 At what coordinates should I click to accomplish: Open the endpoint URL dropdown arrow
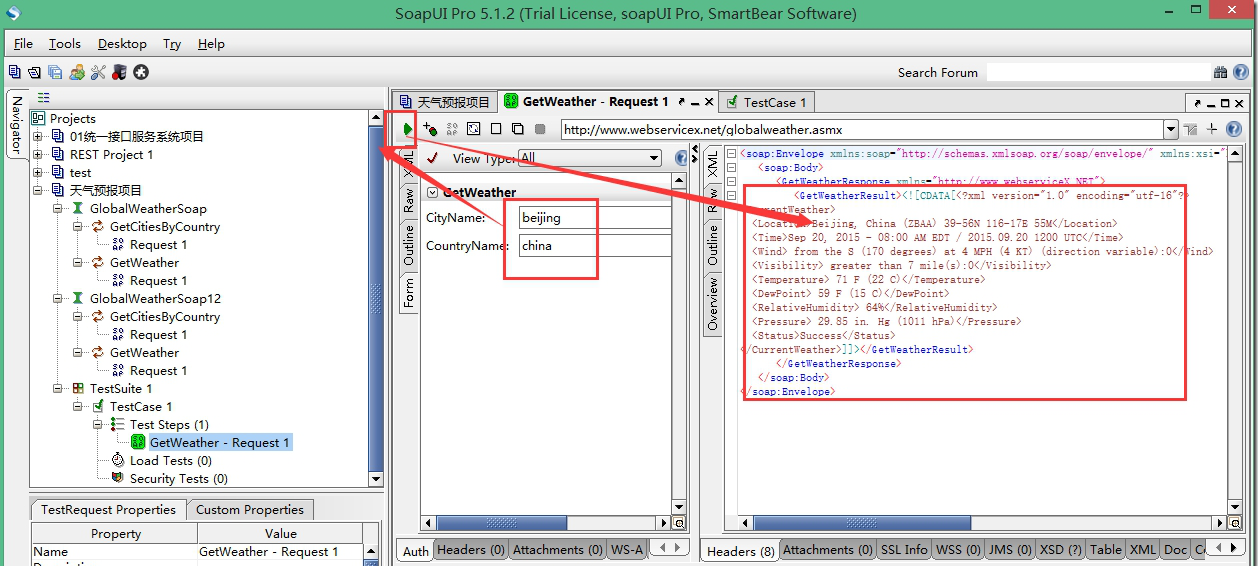[x=1171, y=129]
